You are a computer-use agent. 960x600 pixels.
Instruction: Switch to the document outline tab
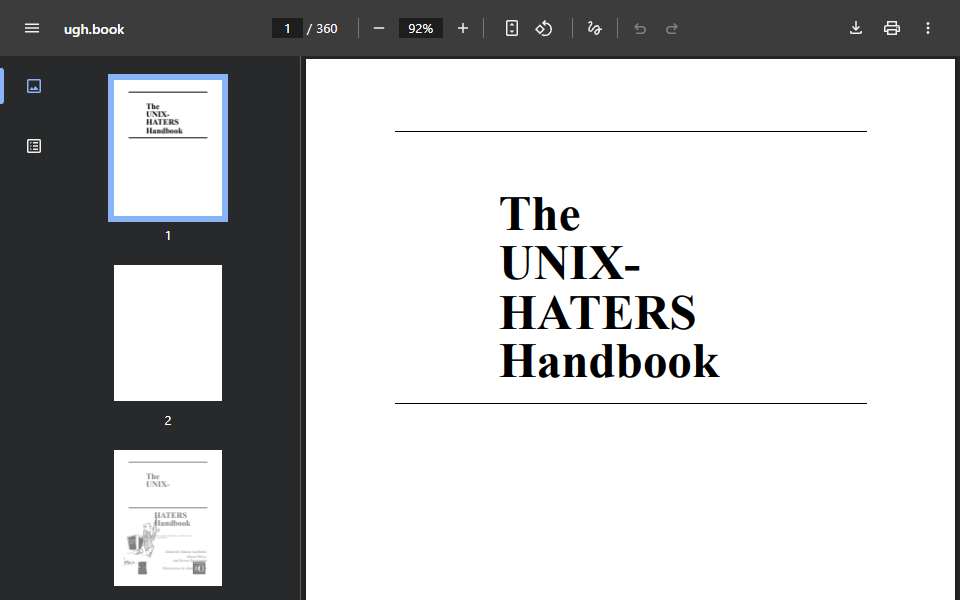point(34,146)
